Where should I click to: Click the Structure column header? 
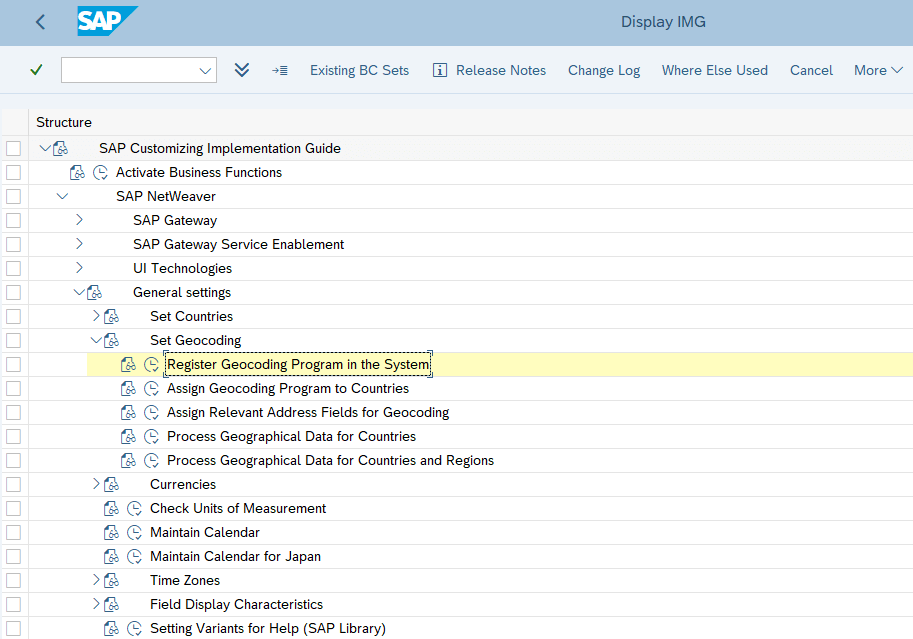(x=64, y=122)
